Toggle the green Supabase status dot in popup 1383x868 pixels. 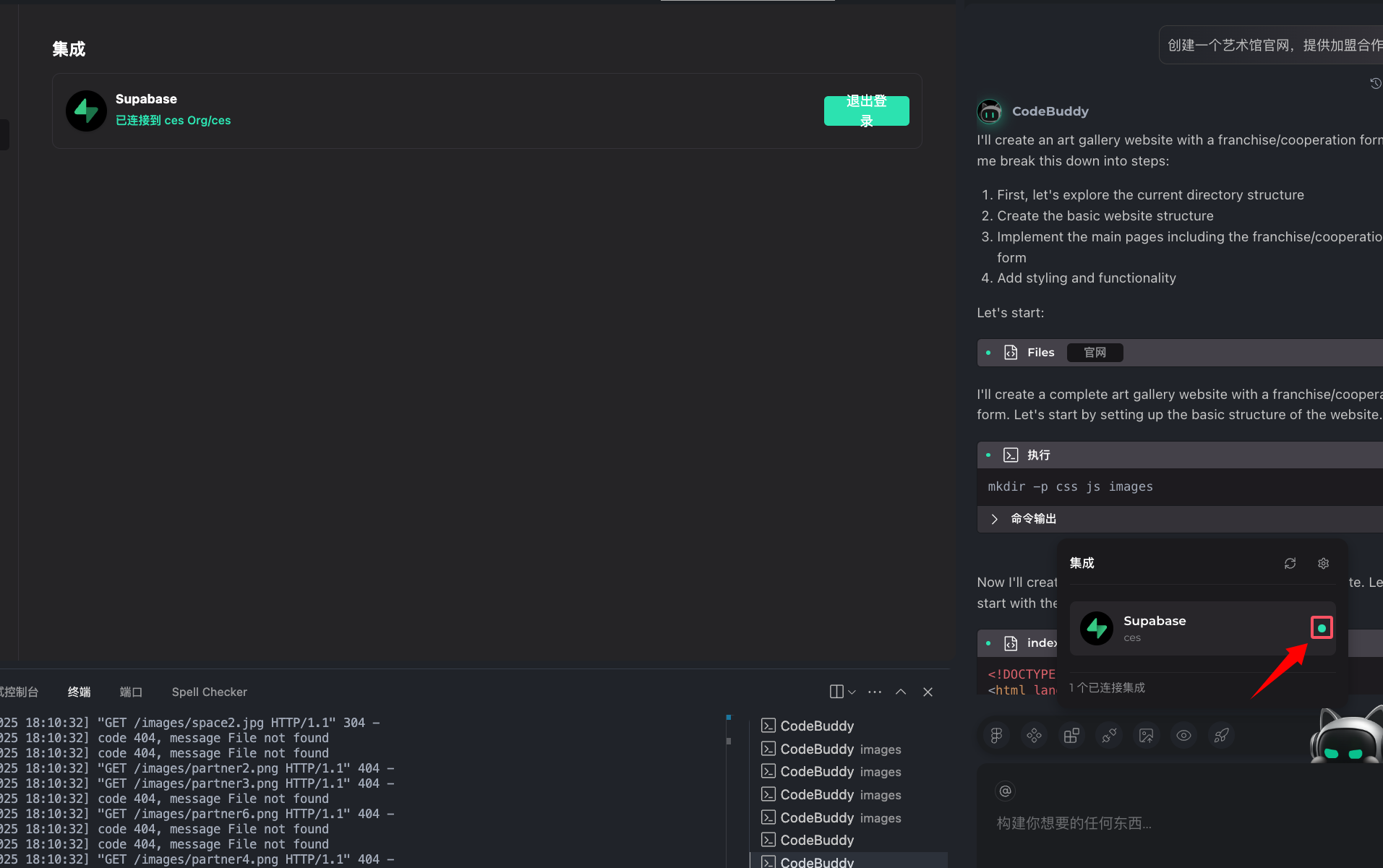click(1322, 628)
